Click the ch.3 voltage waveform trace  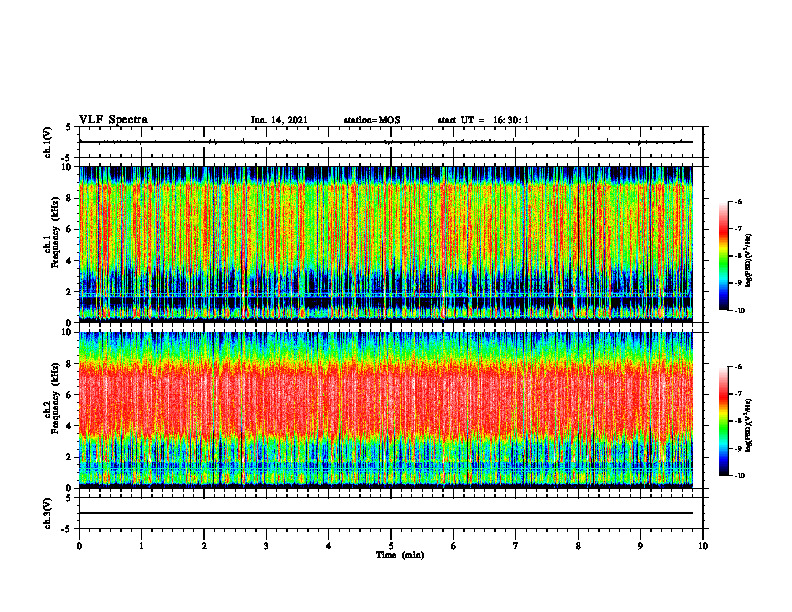[x=386, y=513]
